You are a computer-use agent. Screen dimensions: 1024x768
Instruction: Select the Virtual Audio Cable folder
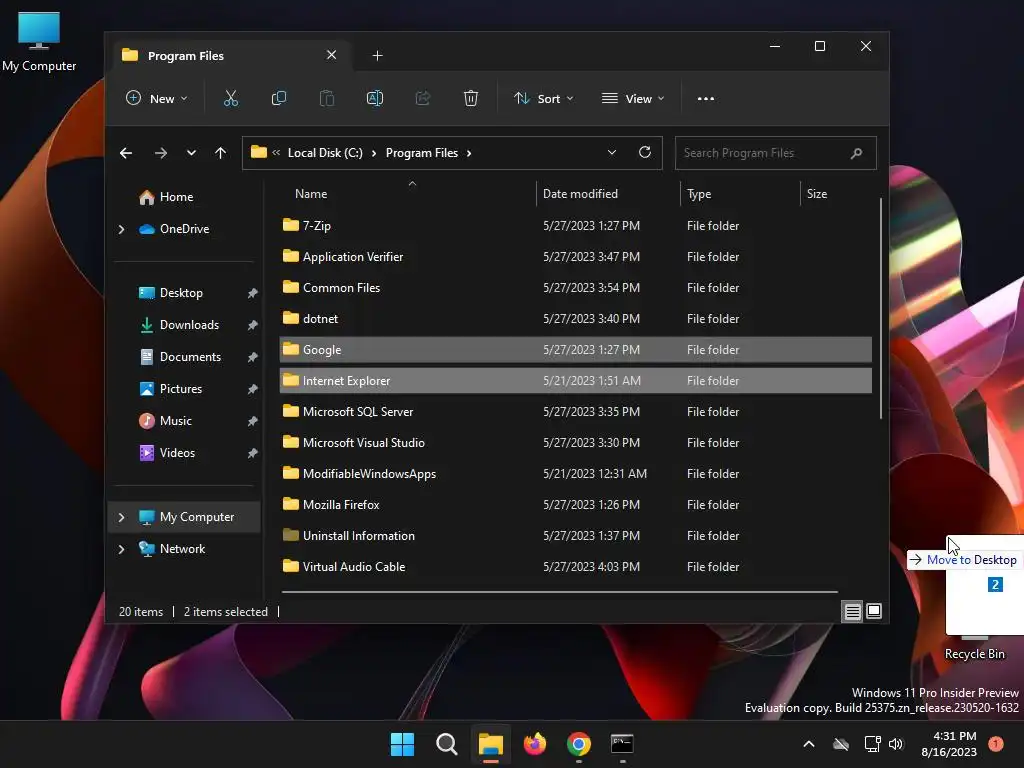[575, 567]
